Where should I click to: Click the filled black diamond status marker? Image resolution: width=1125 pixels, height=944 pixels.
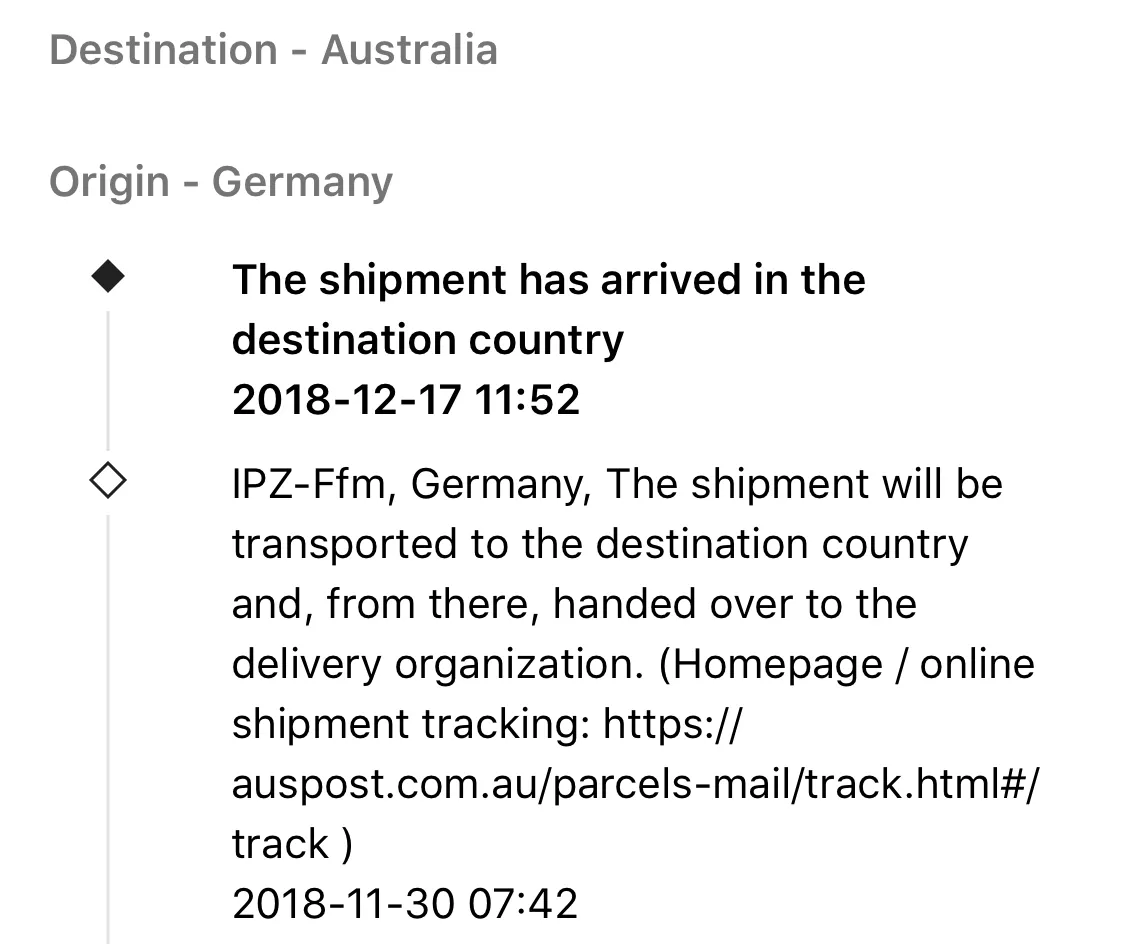coord(108,277)
